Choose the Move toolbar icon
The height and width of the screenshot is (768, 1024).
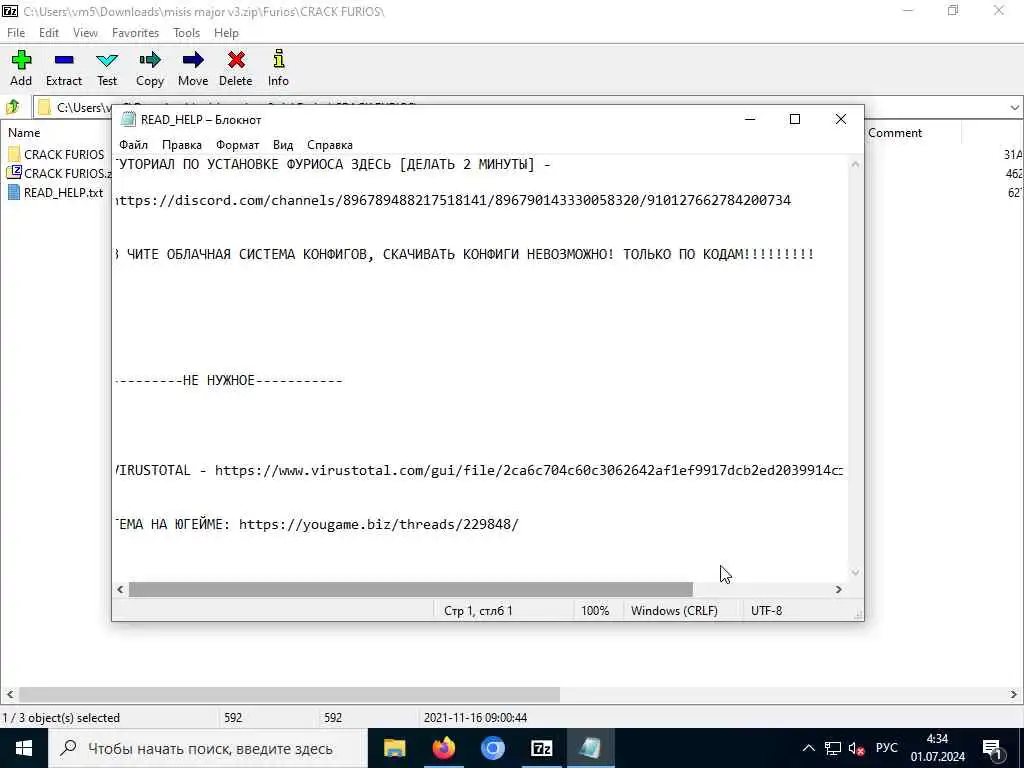click(193, 68)
